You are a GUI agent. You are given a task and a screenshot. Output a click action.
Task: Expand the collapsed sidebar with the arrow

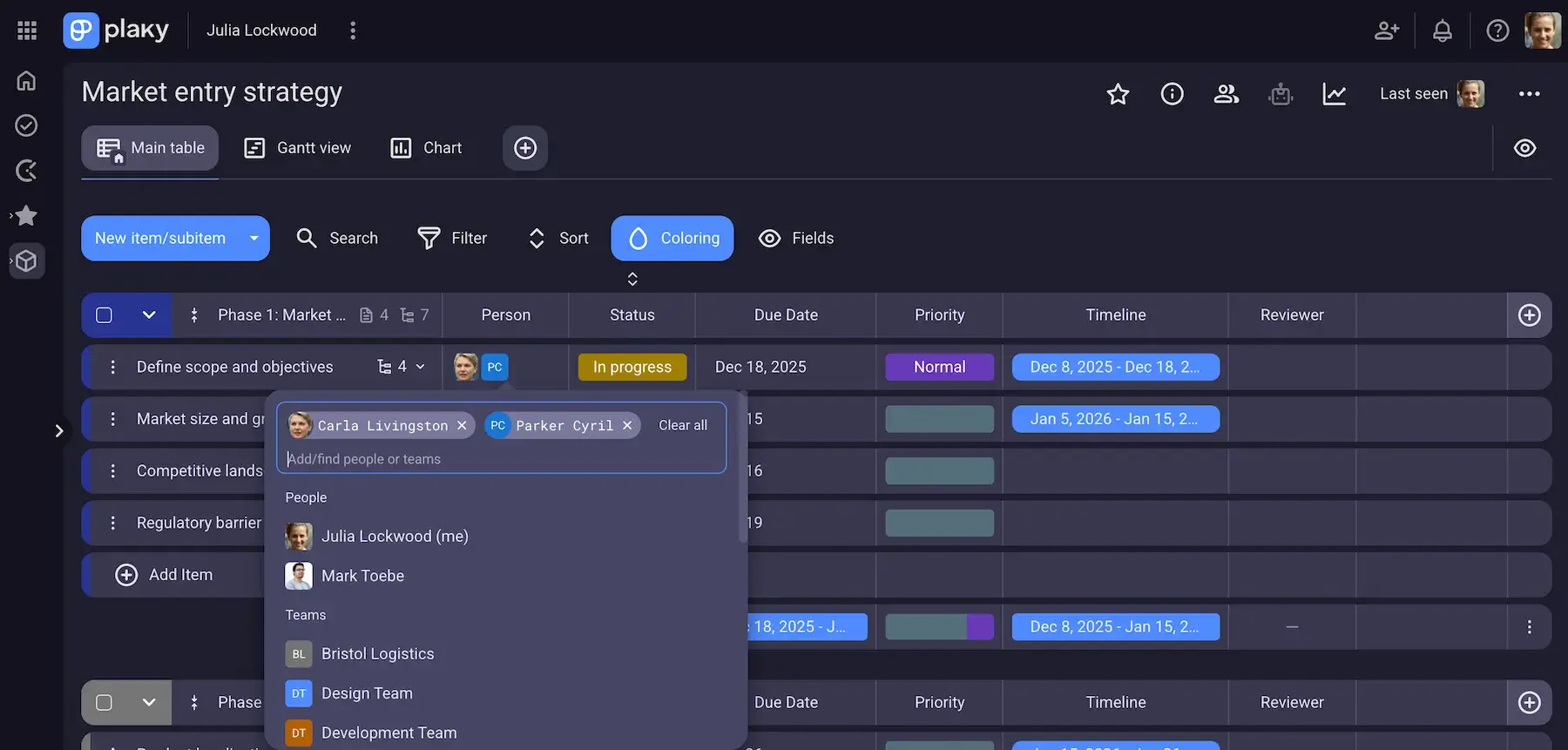[x=59, y=430]
